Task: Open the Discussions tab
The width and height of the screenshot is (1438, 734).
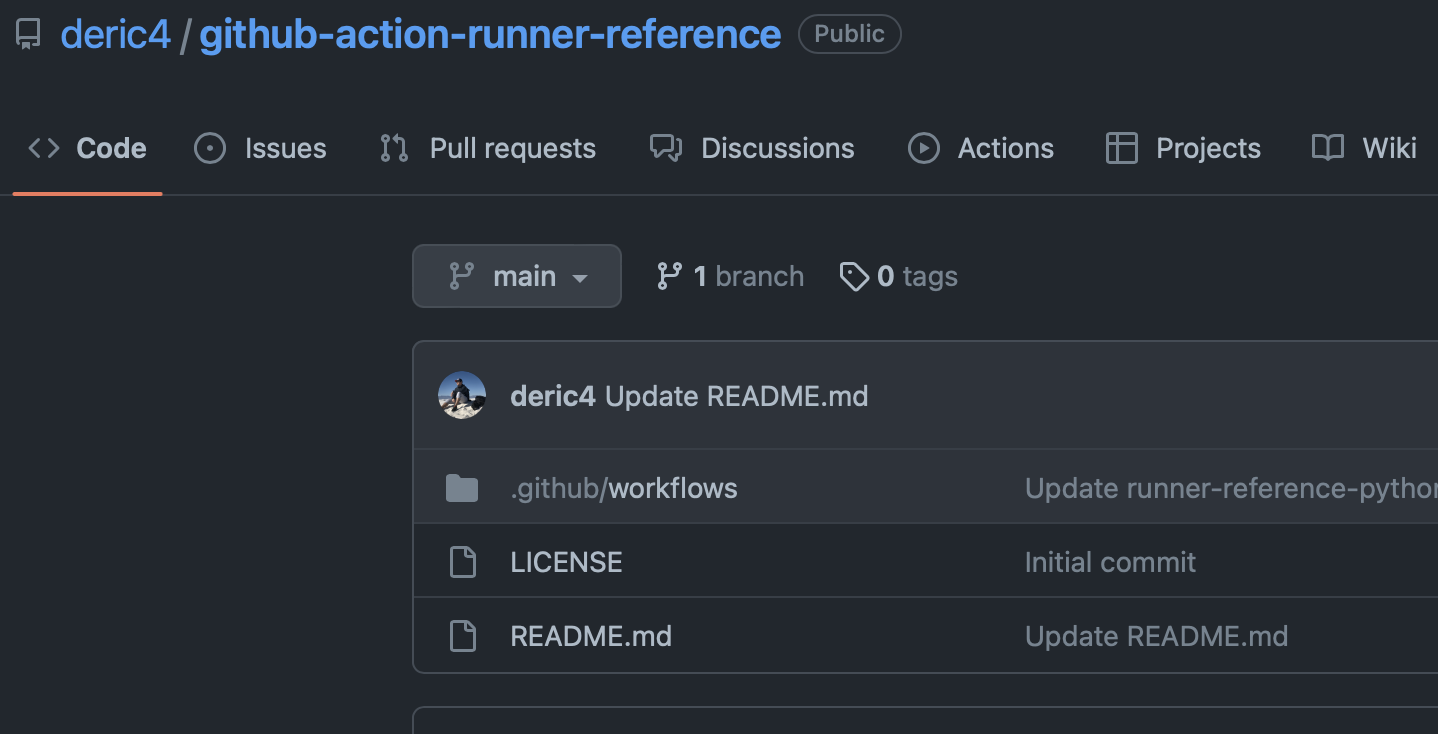Action: click(x=752, y=149)
